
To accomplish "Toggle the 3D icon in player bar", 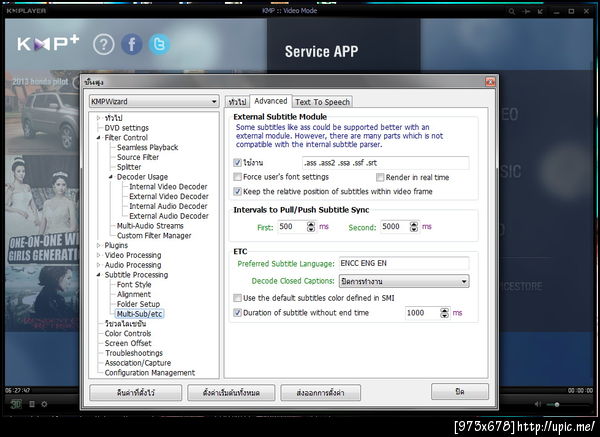I will pos(16,404).
